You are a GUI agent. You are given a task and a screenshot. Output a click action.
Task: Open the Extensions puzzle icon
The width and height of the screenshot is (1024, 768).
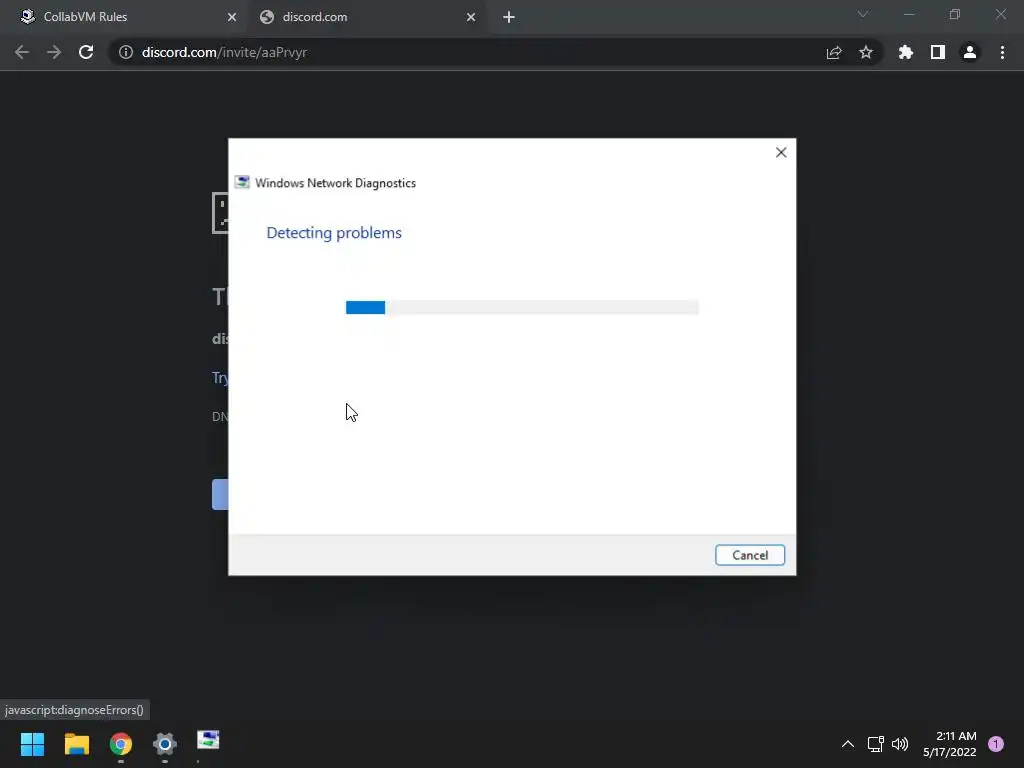tap(906, 52)
